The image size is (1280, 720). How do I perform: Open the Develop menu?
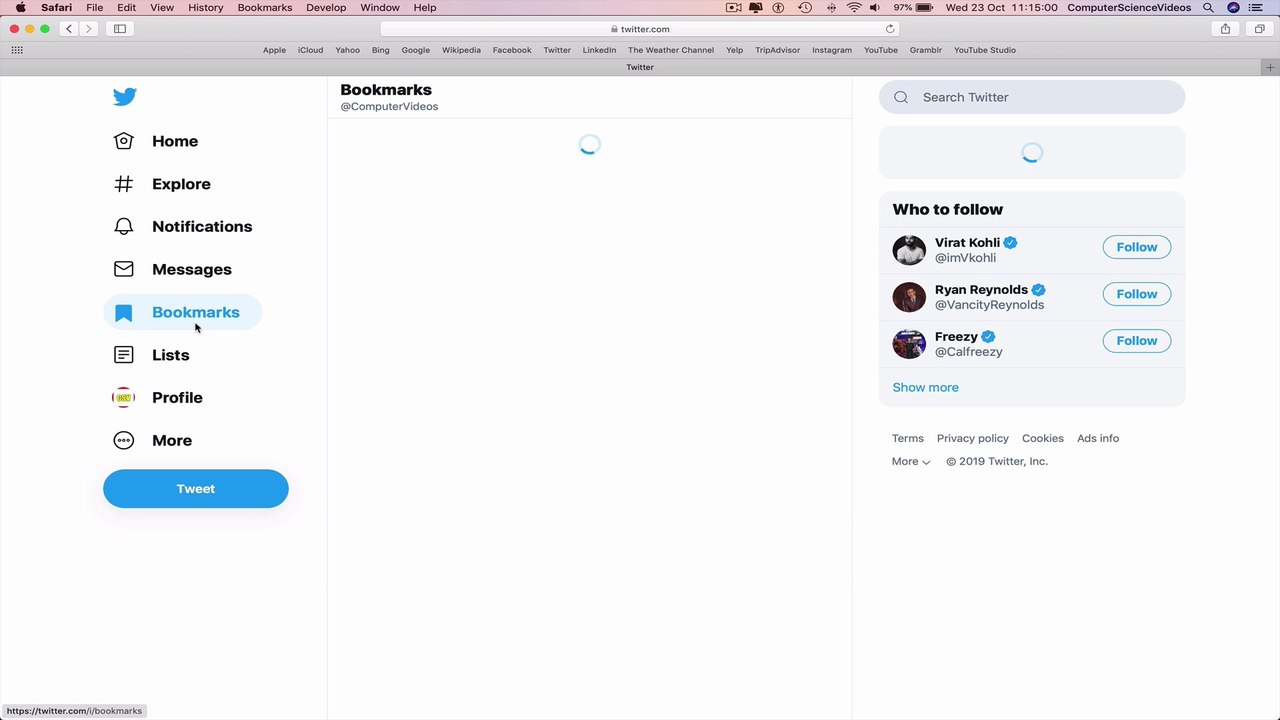click(326, 7)
